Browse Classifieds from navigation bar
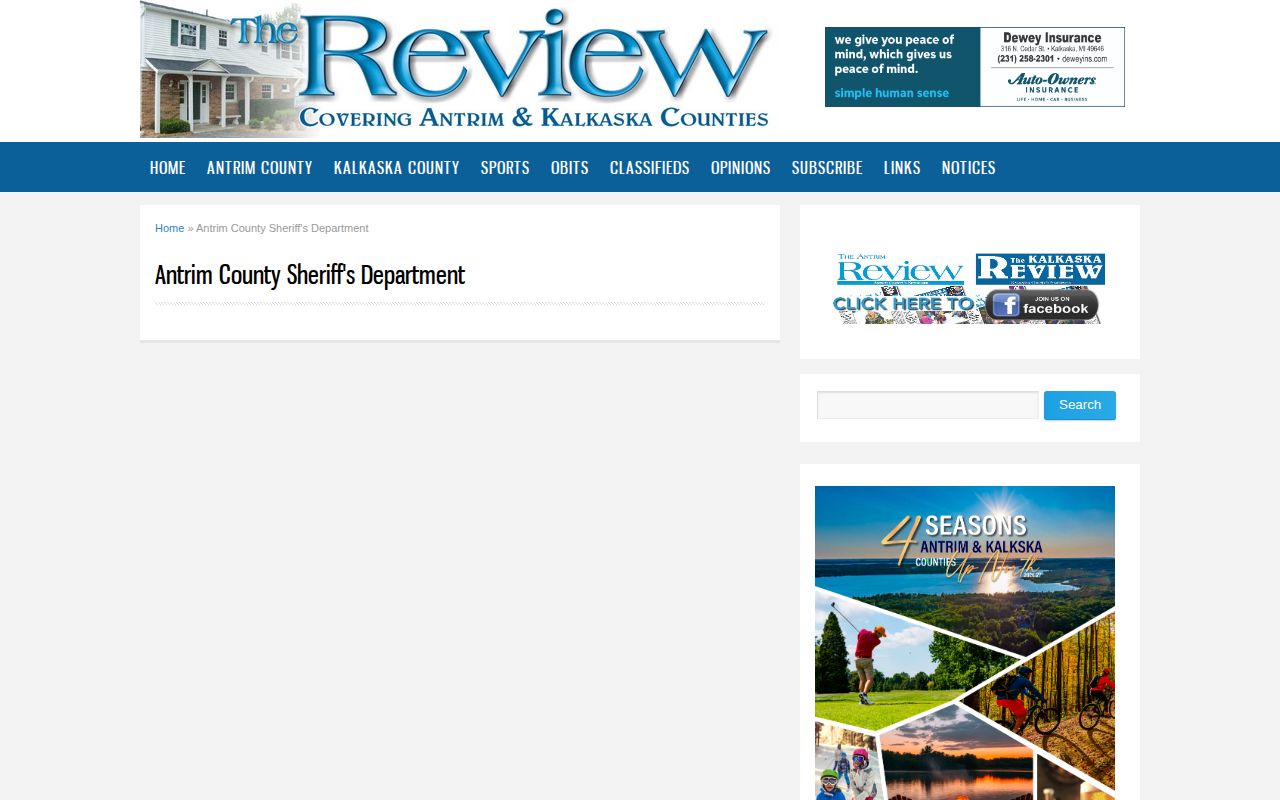 click(x=650, y=167)
